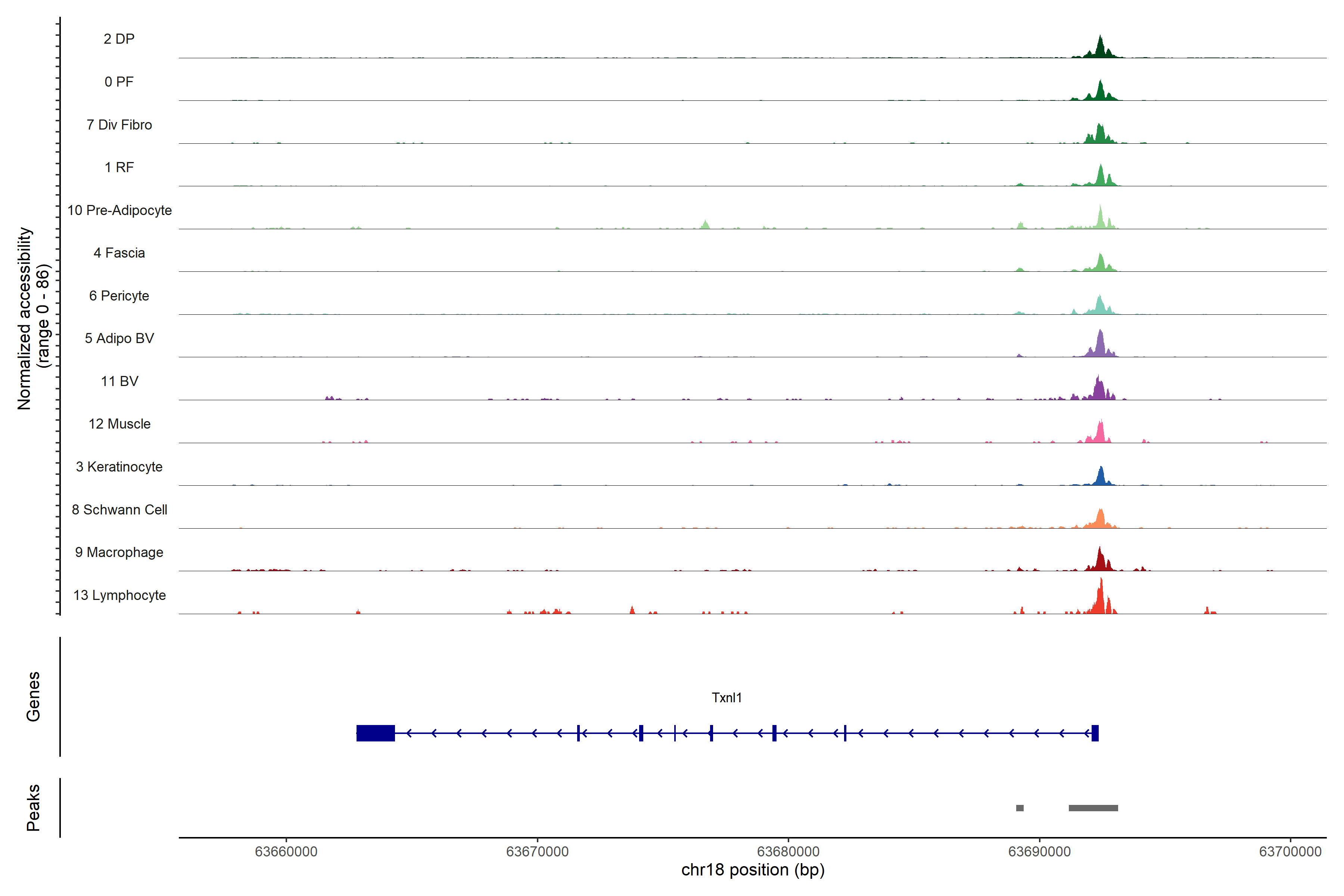Click the "2 DP" track label
Screen dimensions: 1344x896
click(119, 39)
